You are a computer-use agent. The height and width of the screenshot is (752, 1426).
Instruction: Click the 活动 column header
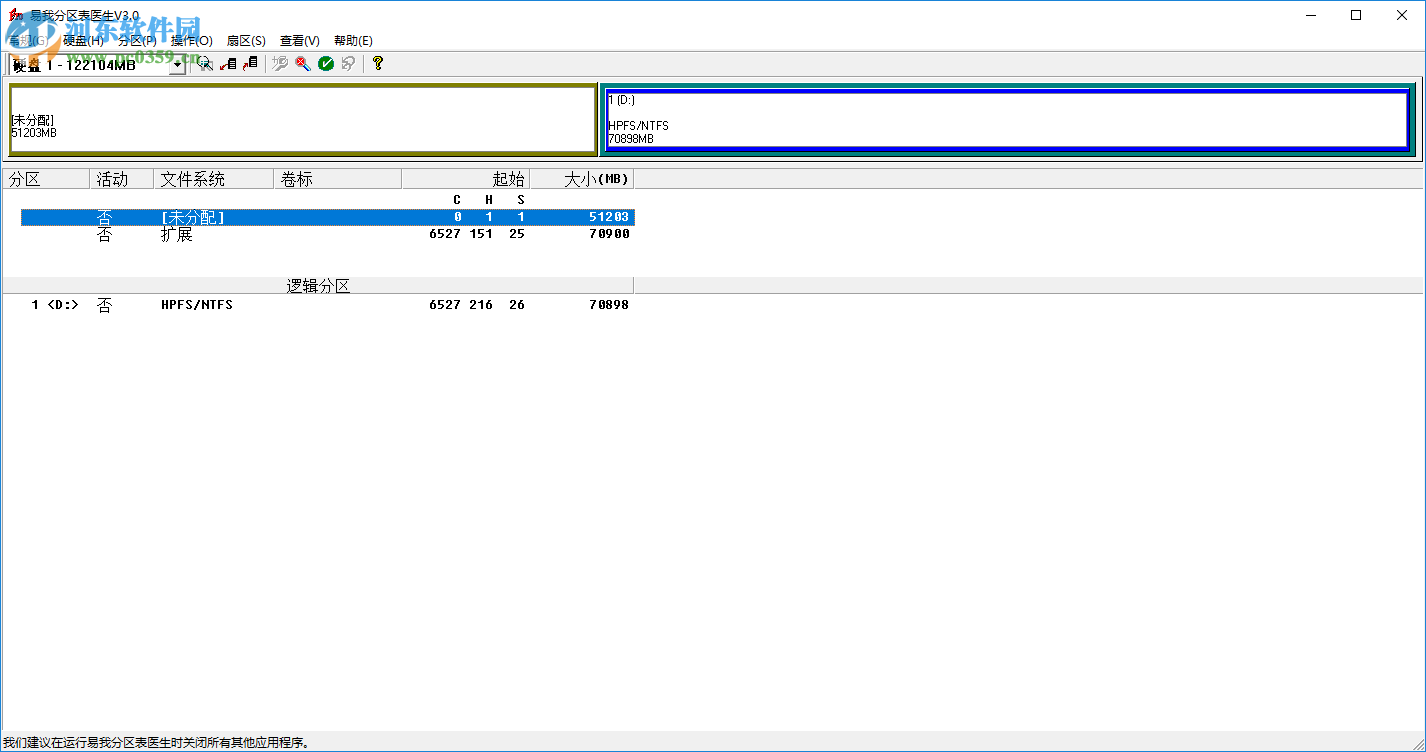(121, 179)
